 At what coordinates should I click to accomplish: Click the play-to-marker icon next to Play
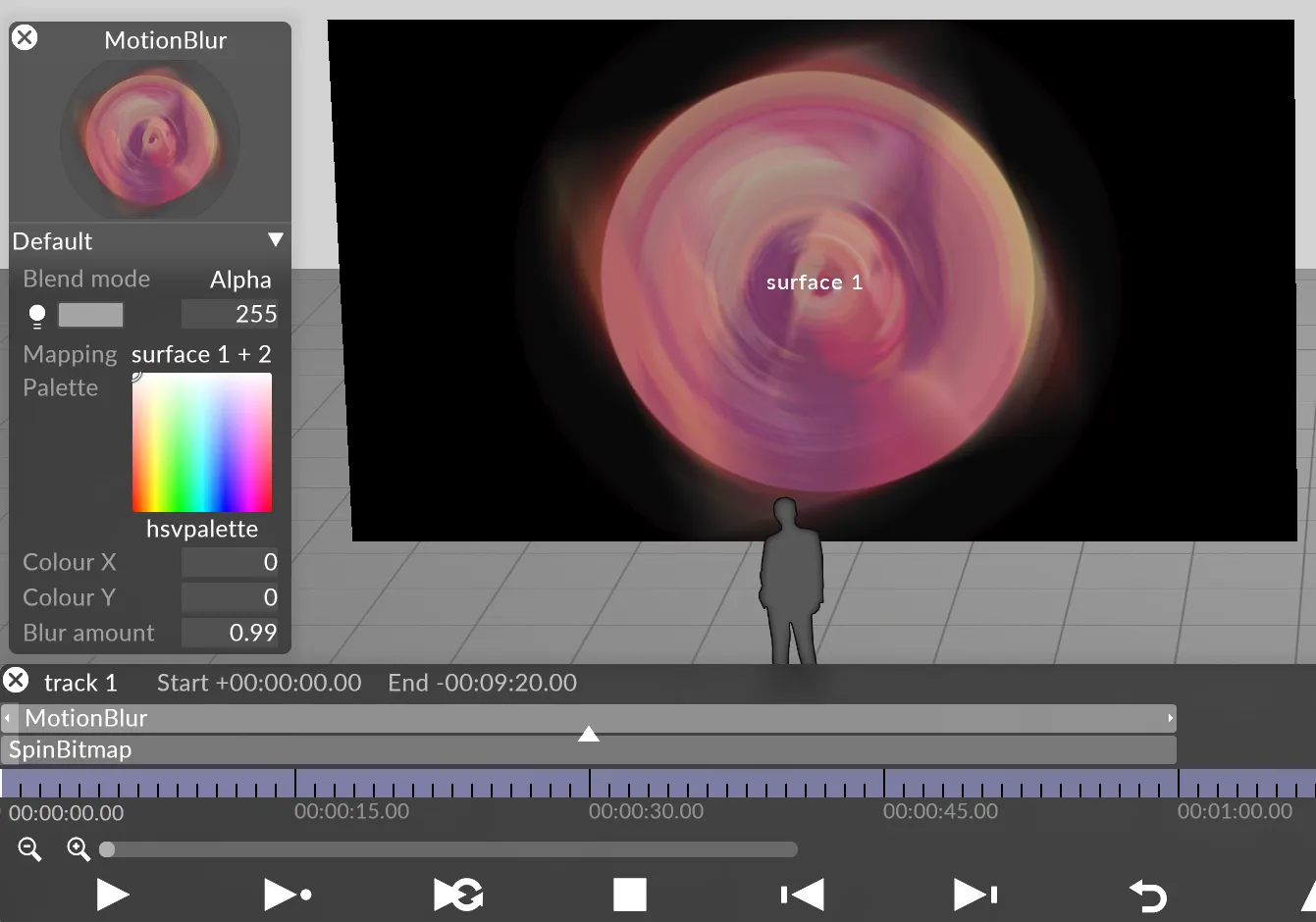tap(287, 894)
